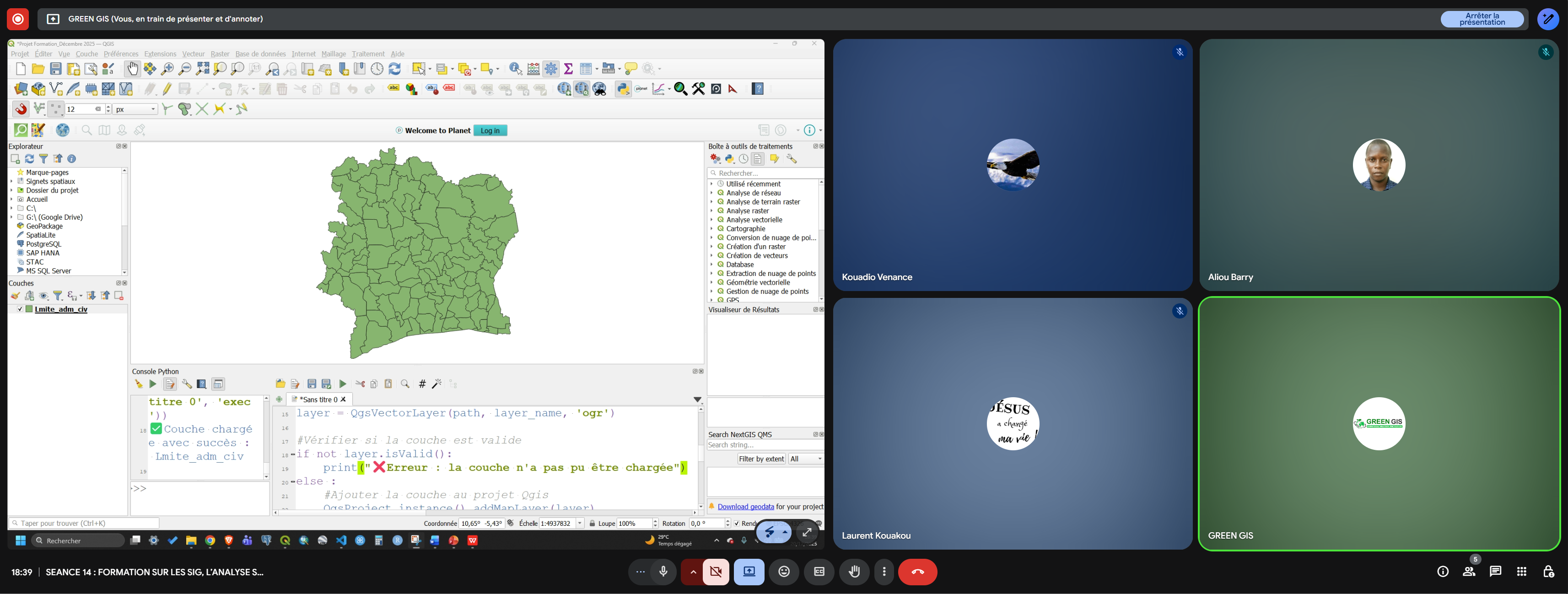The image size is (1568, 594).
Task: Open the Python console toolbar icon
Action: [623, 89]
